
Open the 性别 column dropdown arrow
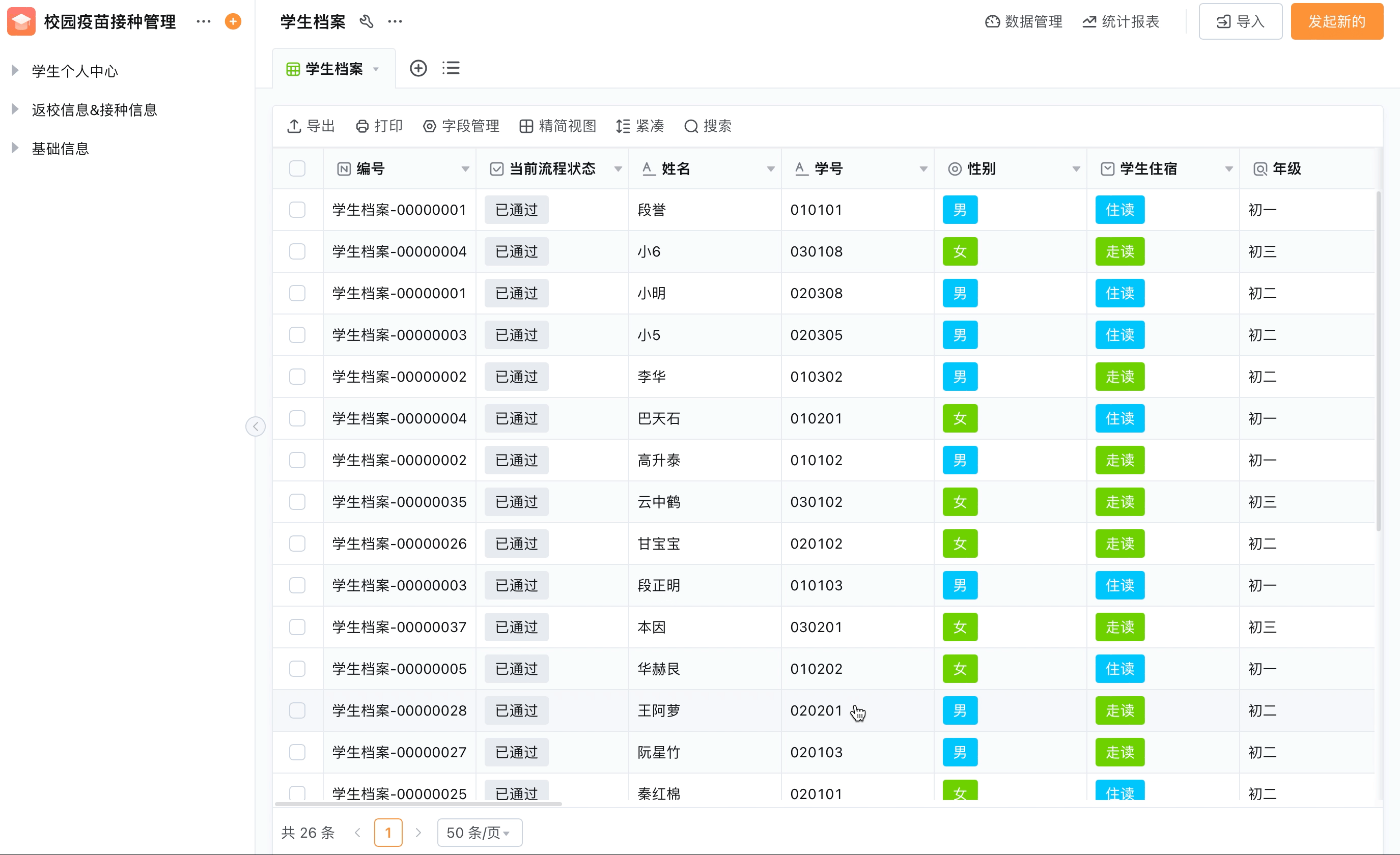[x=1076, y=169]
